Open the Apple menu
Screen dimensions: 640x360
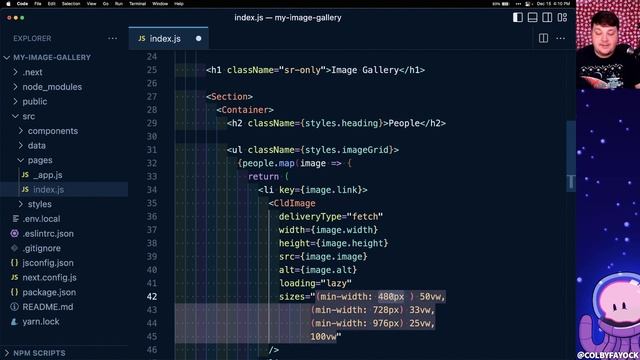[x=8, y=4]
